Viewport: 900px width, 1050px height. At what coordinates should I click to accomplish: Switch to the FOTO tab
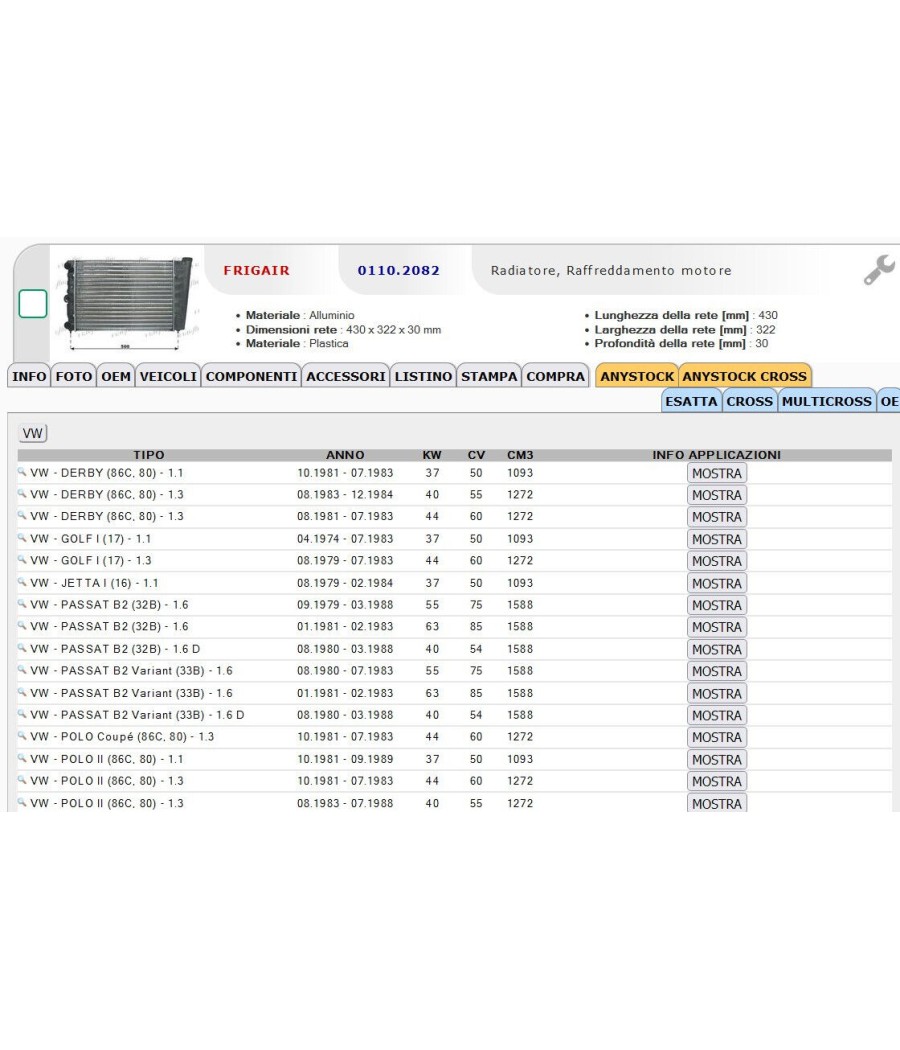click(x=74, y=376)
